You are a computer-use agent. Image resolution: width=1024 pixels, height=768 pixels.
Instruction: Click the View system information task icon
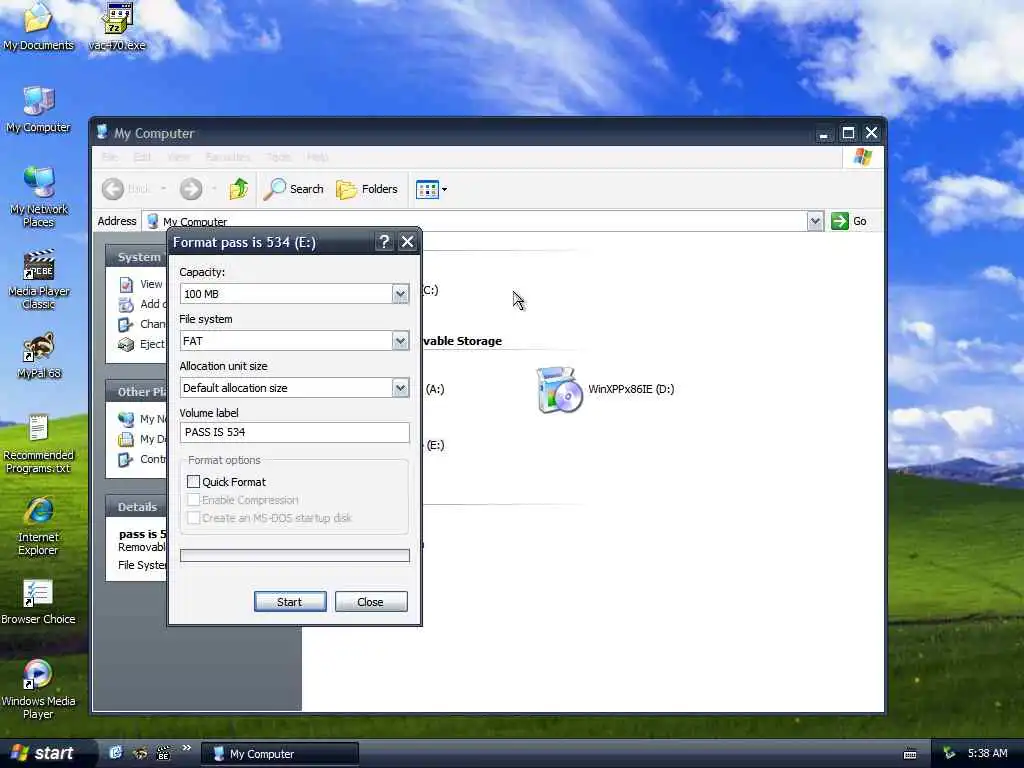click(x=126, y=285)
